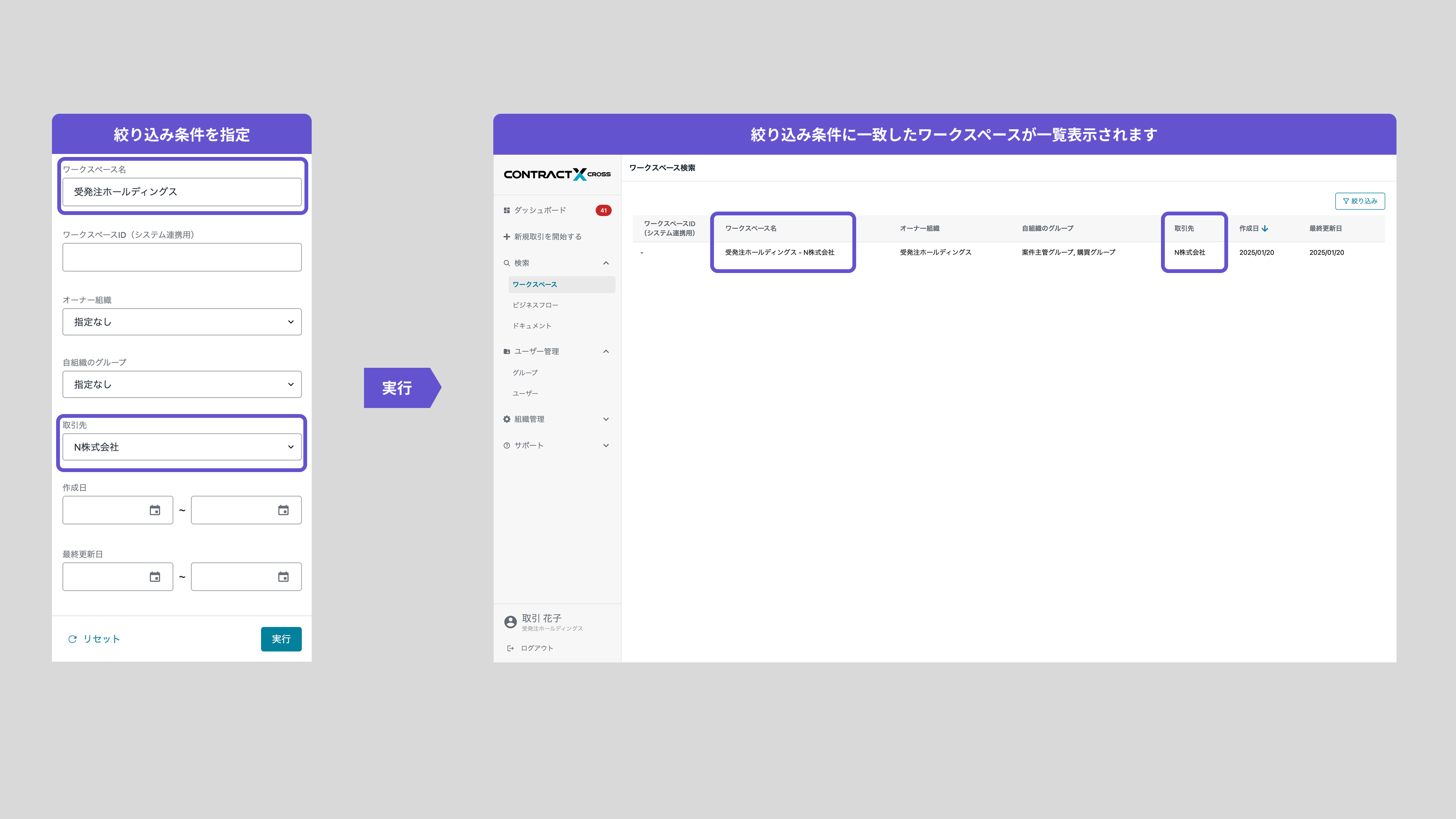Open the オーナー組織 dropdown
Screen dimensions: 1456x819
tap(182, 322)
